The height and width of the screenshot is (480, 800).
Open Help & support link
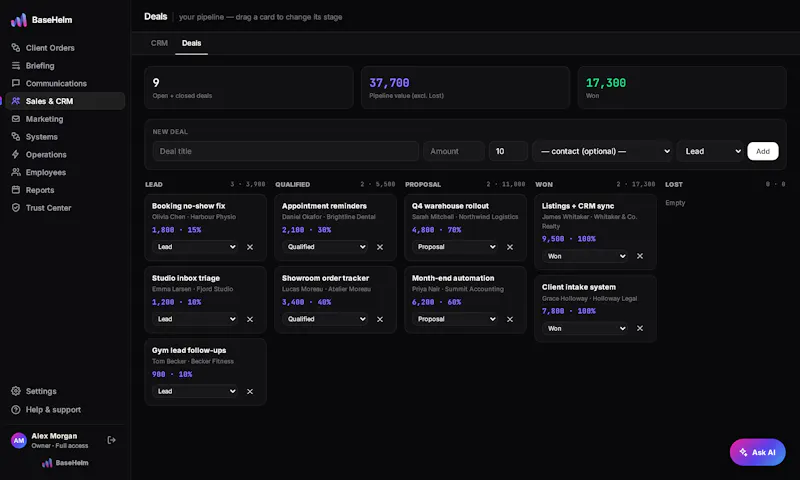[x=53, y=410]
